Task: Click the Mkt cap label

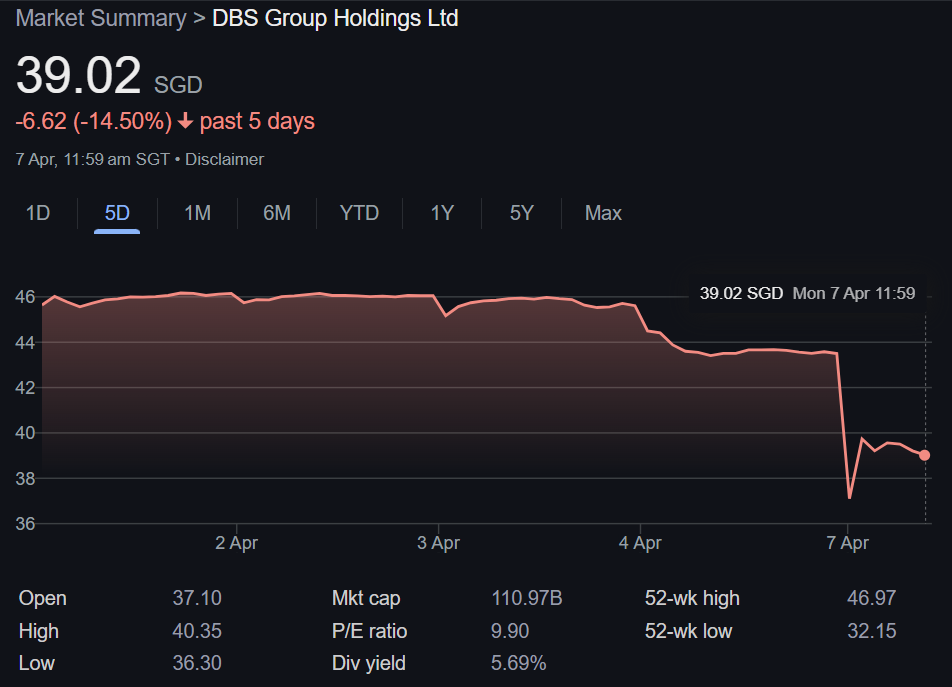Action: pyautogui.click(x=366, y=598)
